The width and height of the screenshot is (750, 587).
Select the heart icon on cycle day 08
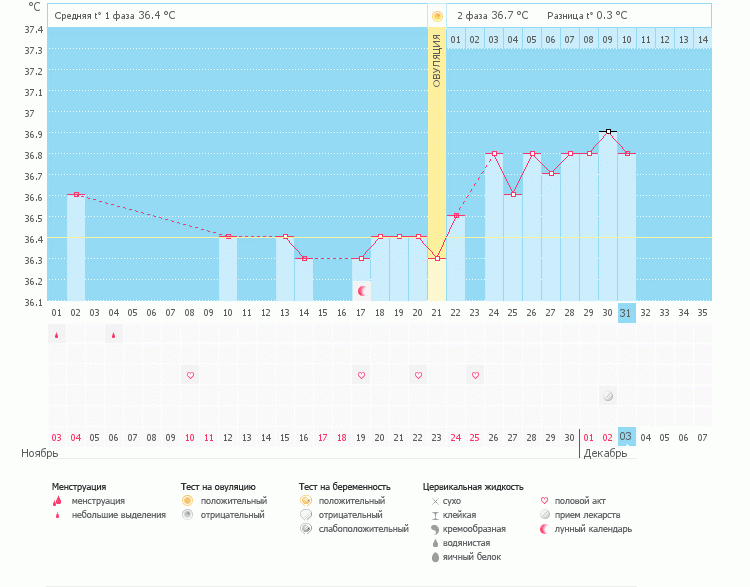coord(190,375)
